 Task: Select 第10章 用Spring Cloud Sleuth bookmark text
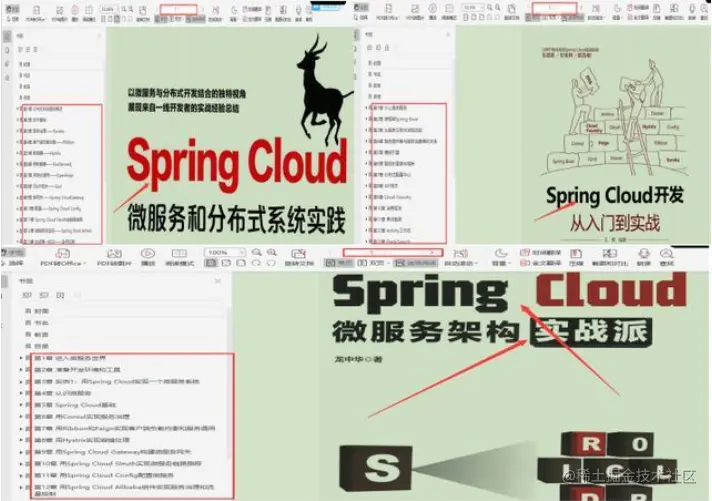[x=118, y=464]
